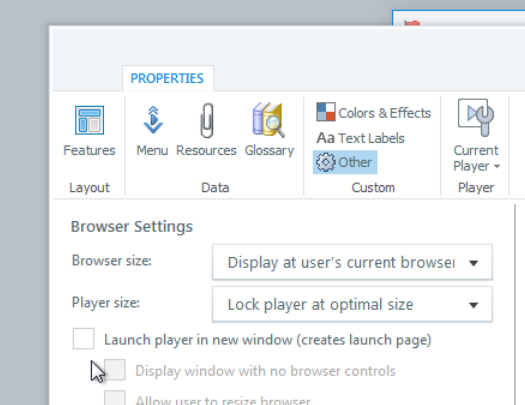Open the Features layout icon
The height and width of the screenshot is (405, 525).
tap(89, 120)
